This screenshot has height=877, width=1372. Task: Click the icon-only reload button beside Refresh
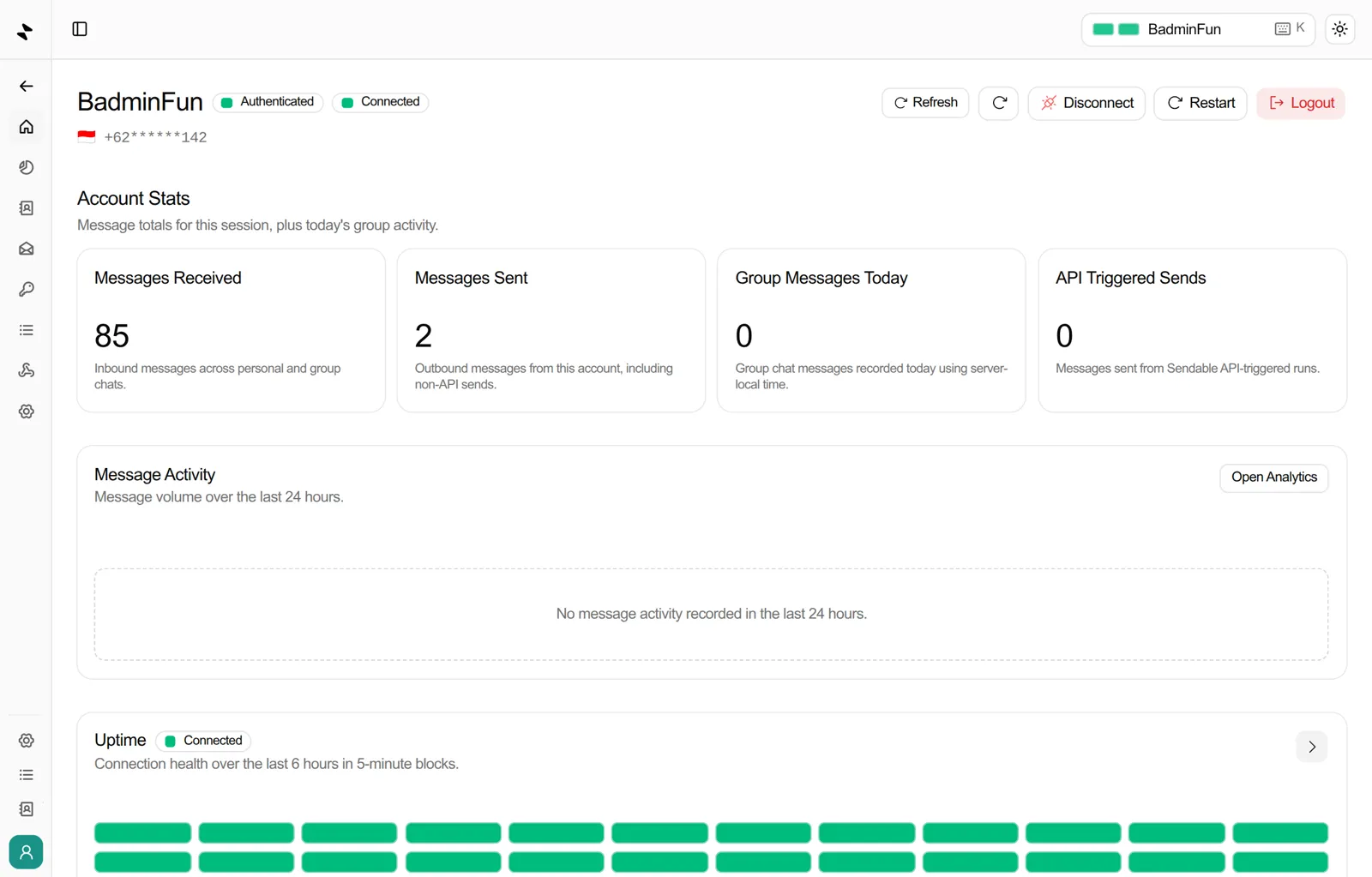tap(999, 103)
